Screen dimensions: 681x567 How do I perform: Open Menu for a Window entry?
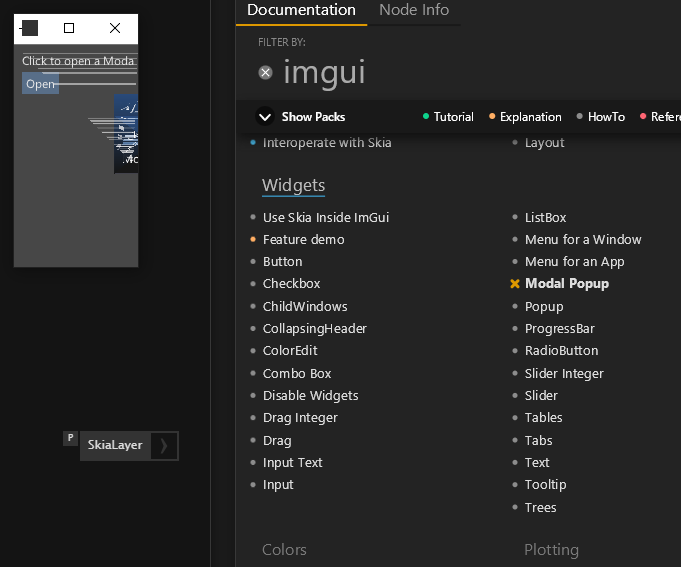pyautogui.click(x=583, y=240)
